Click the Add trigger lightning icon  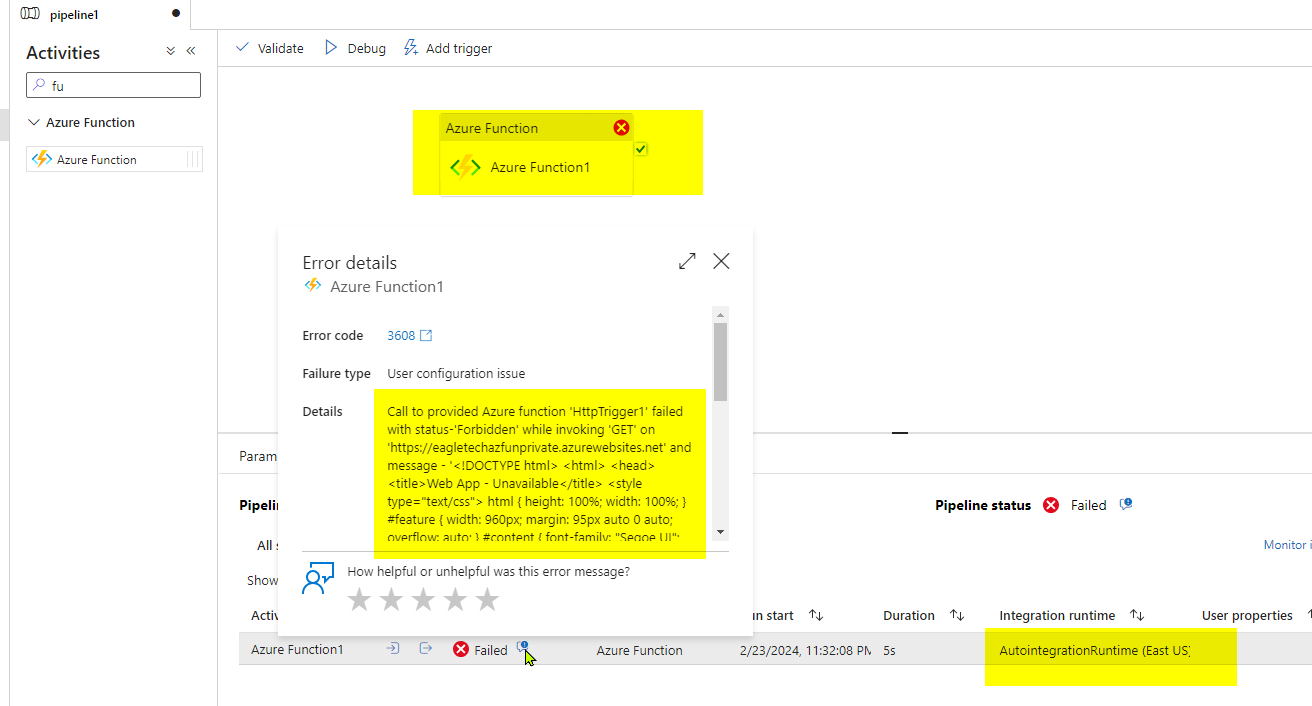click(410, 48)
